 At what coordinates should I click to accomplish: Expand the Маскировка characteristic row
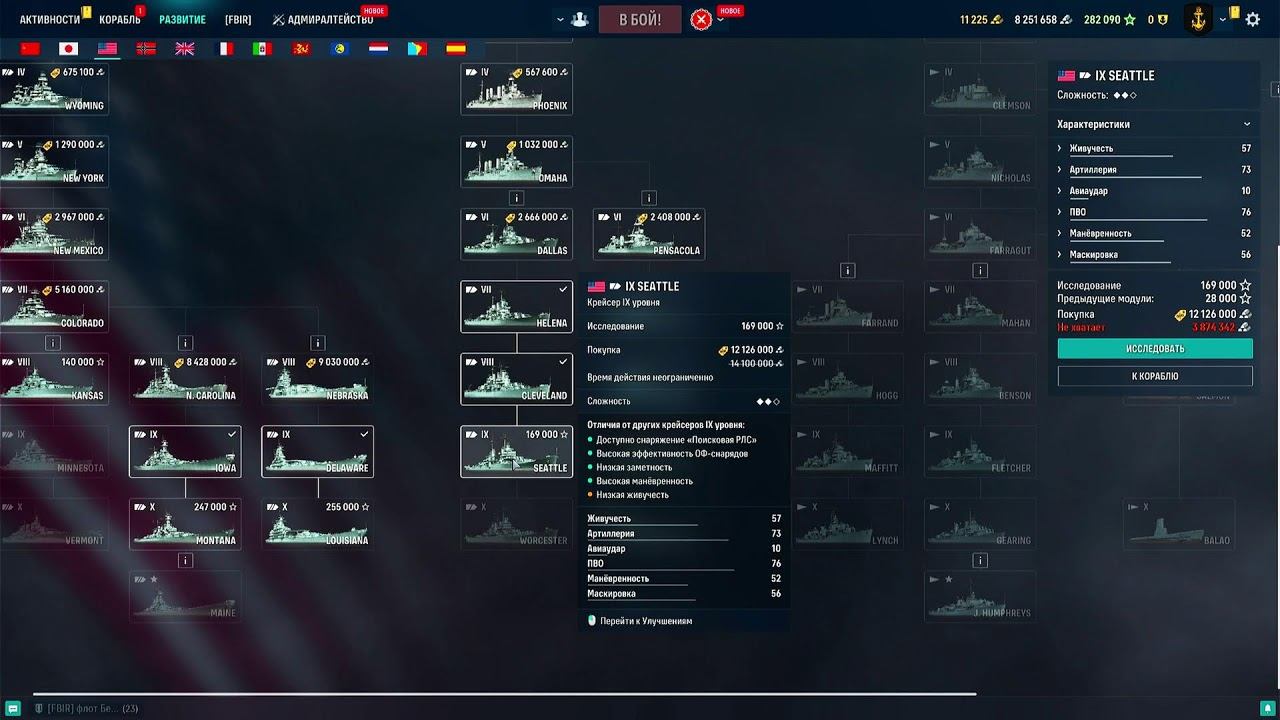[1155, 255]
